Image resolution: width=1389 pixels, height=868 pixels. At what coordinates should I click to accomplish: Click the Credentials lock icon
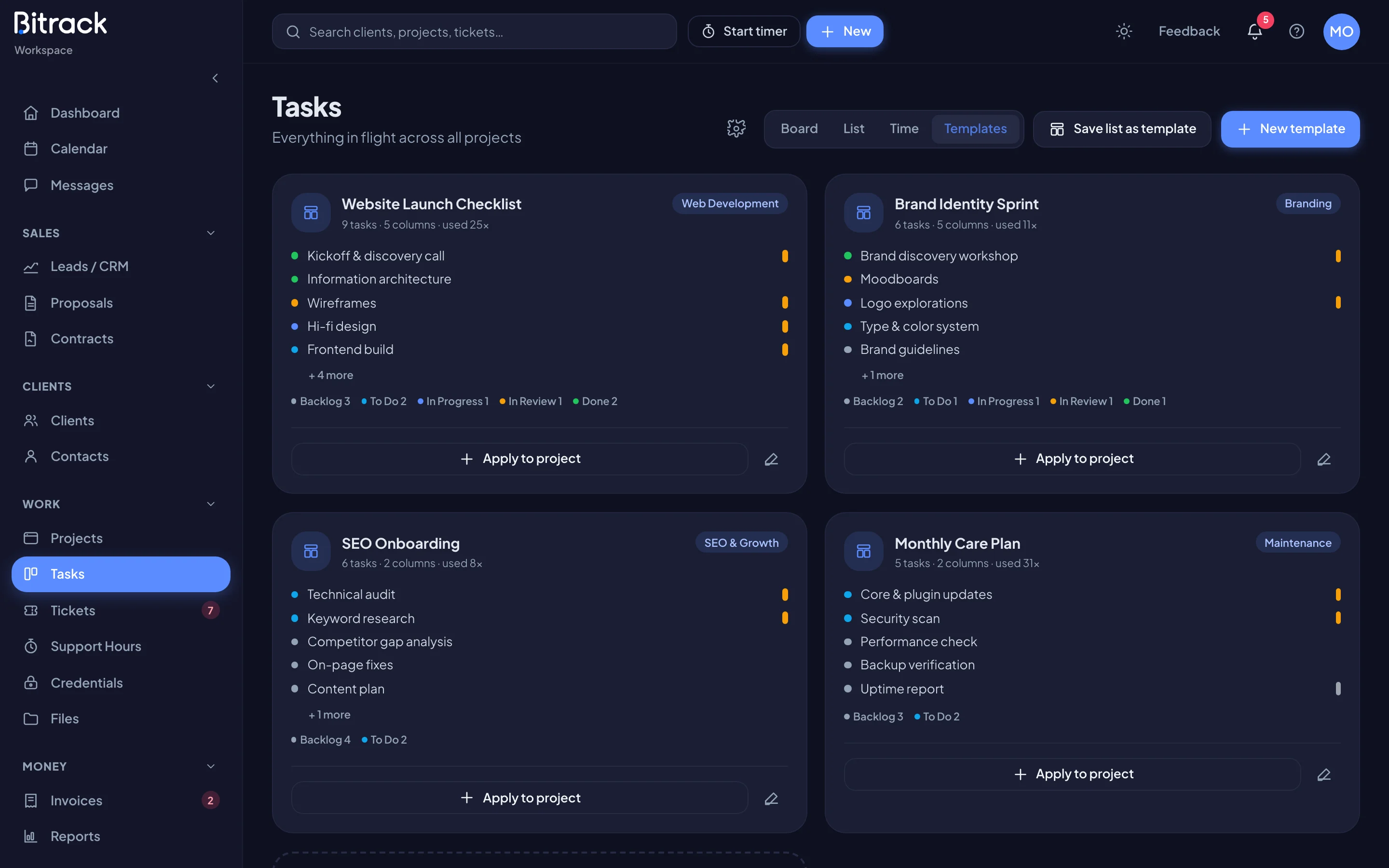[x=31, y=682]
